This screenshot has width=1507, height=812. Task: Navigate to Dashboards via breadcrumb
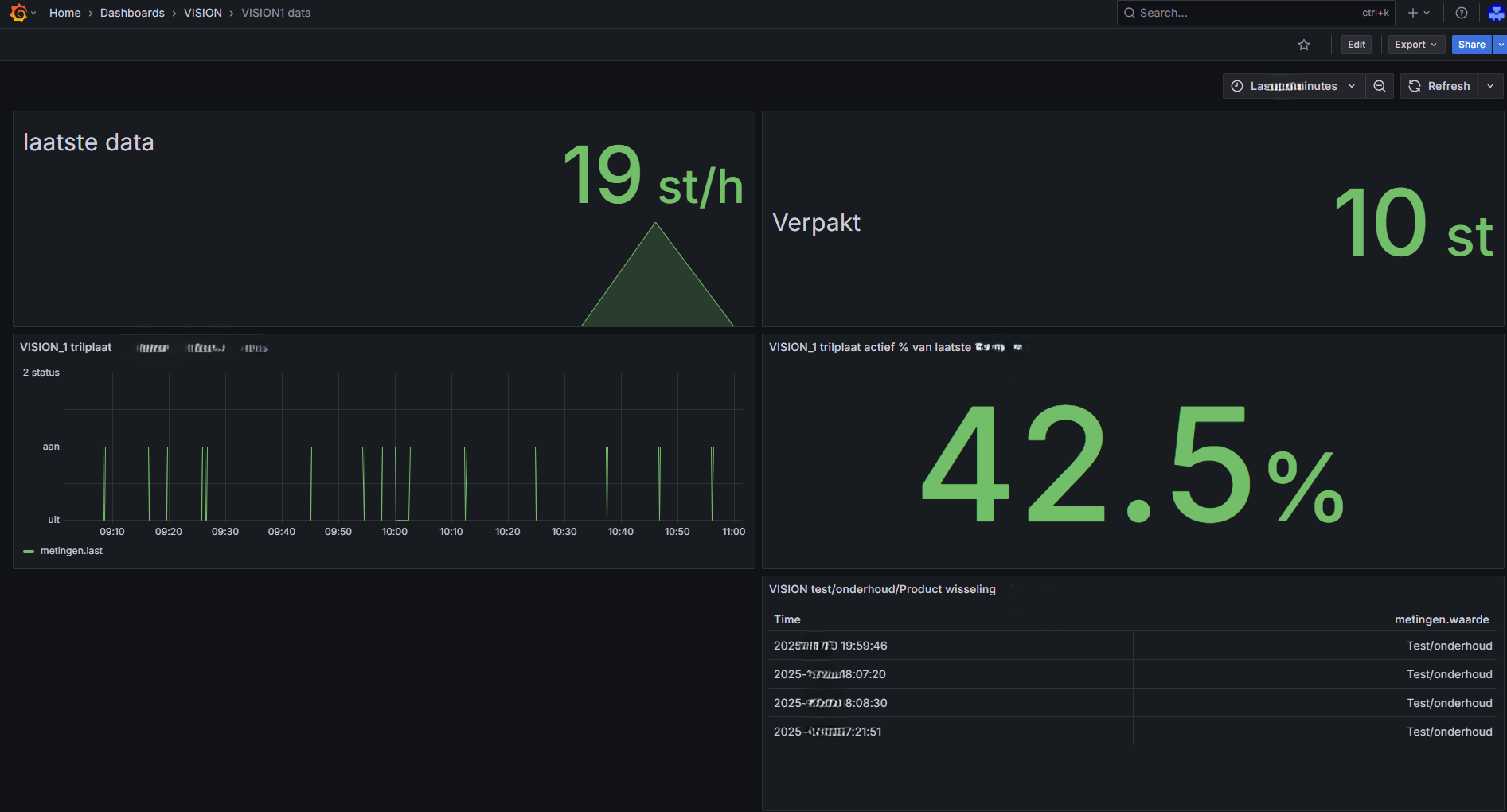[x=132, y=13]
